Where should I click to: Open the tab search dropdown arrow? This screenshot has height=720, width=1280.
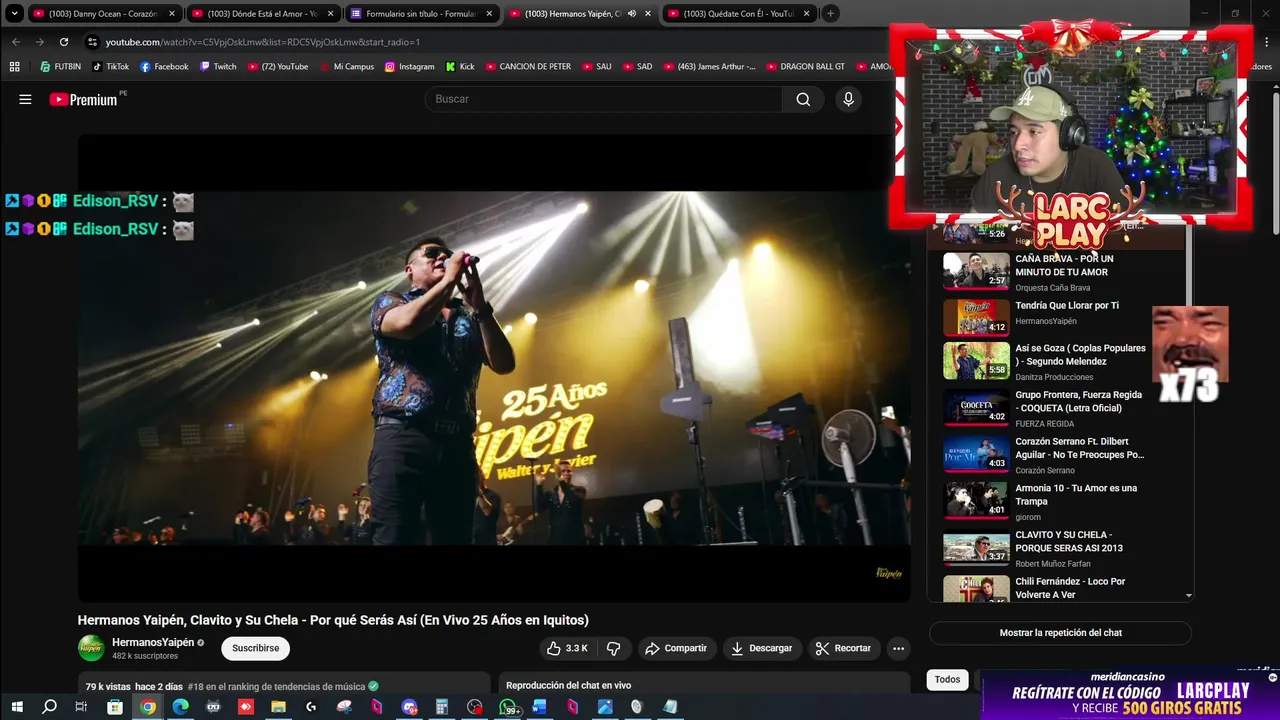[14, 14]
